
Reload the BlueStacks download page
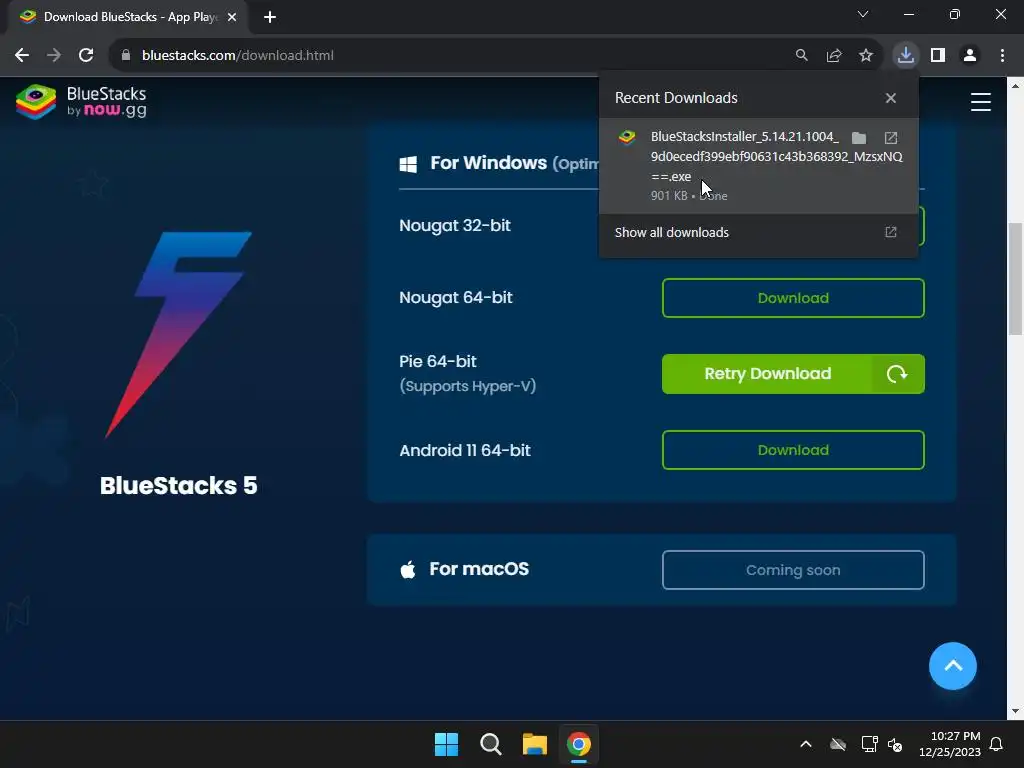click(x=86, y=56)
